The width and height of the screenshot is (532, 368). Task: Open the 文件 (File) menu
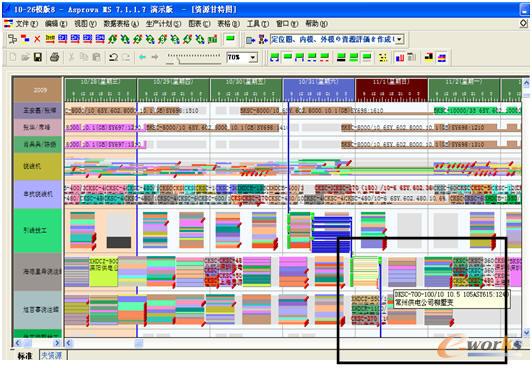point(26,24)
